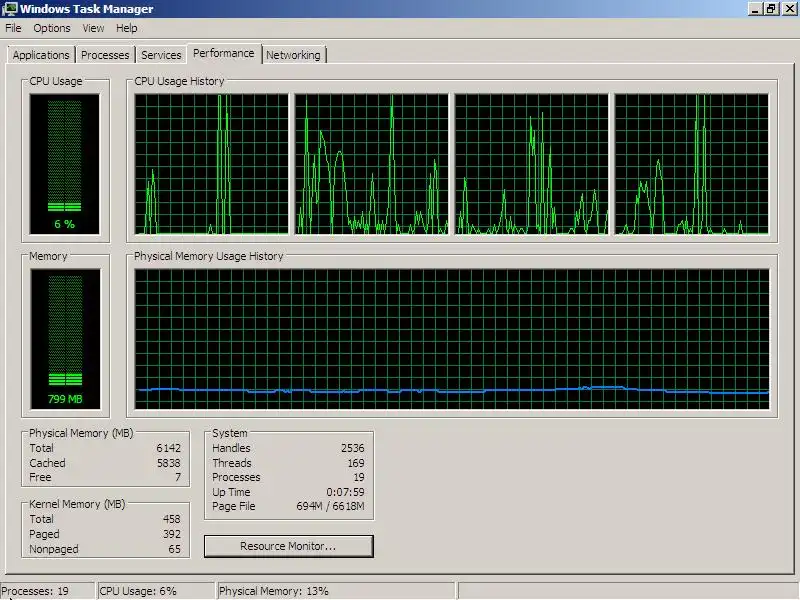Switch to the Applications tab
The image size is (800, 600).
tap(41, 55)
